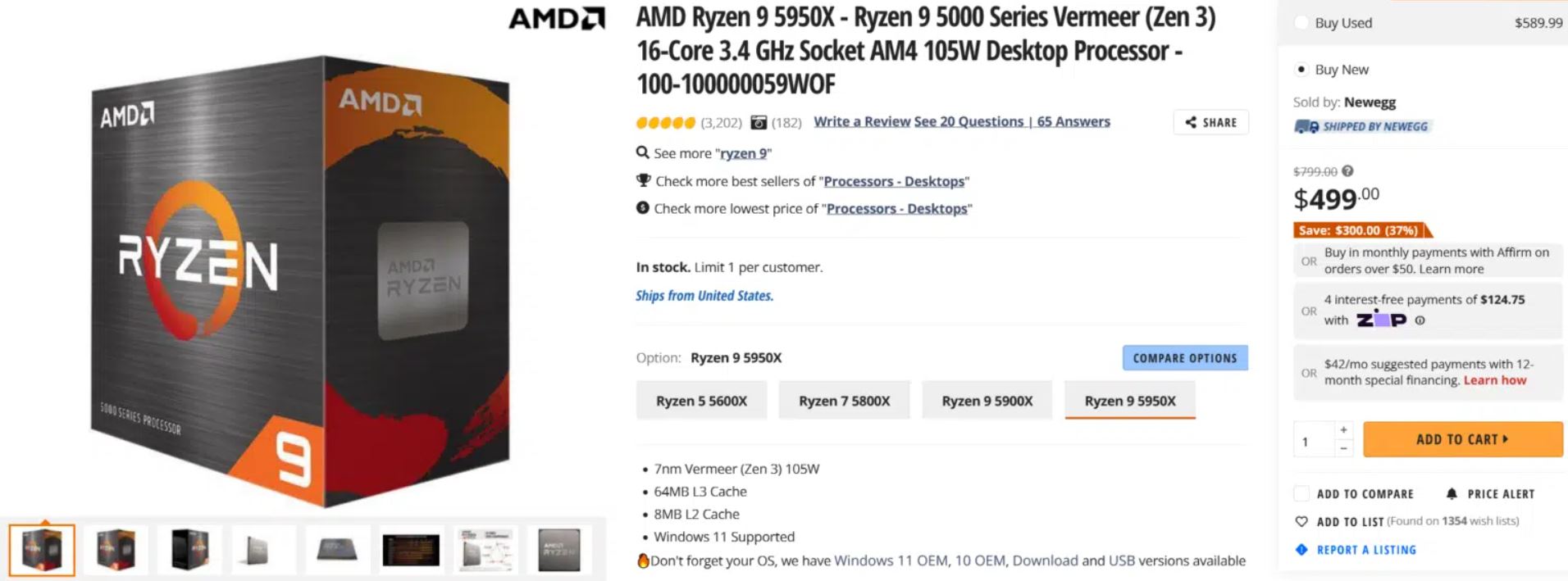The width and height of the screenshot is (1568, 581).
Task: Click the AMD brand logo
Action: point(557,18)
